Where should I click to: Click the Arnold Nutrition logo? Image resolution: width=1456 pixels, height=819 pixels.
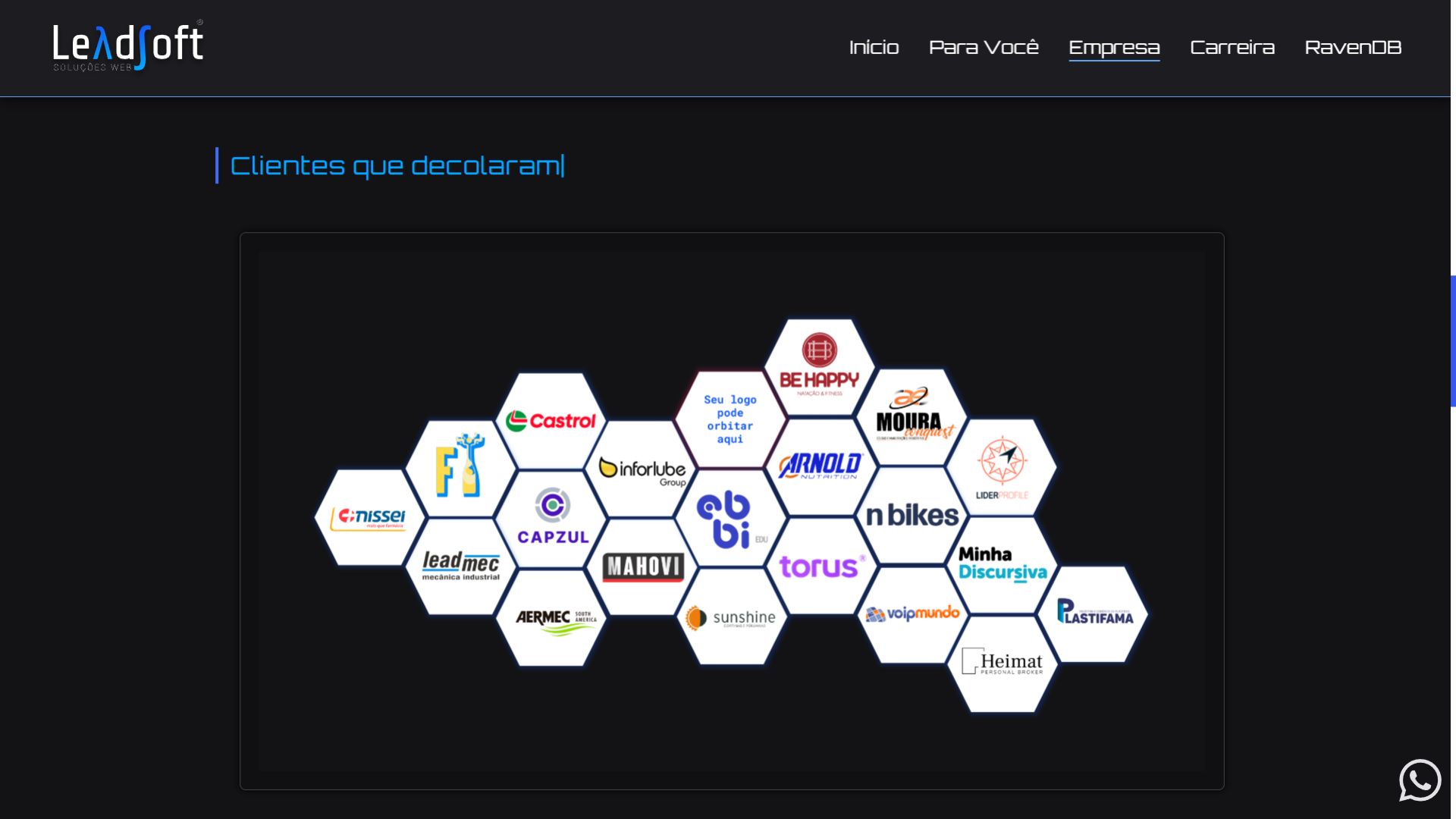820,466
